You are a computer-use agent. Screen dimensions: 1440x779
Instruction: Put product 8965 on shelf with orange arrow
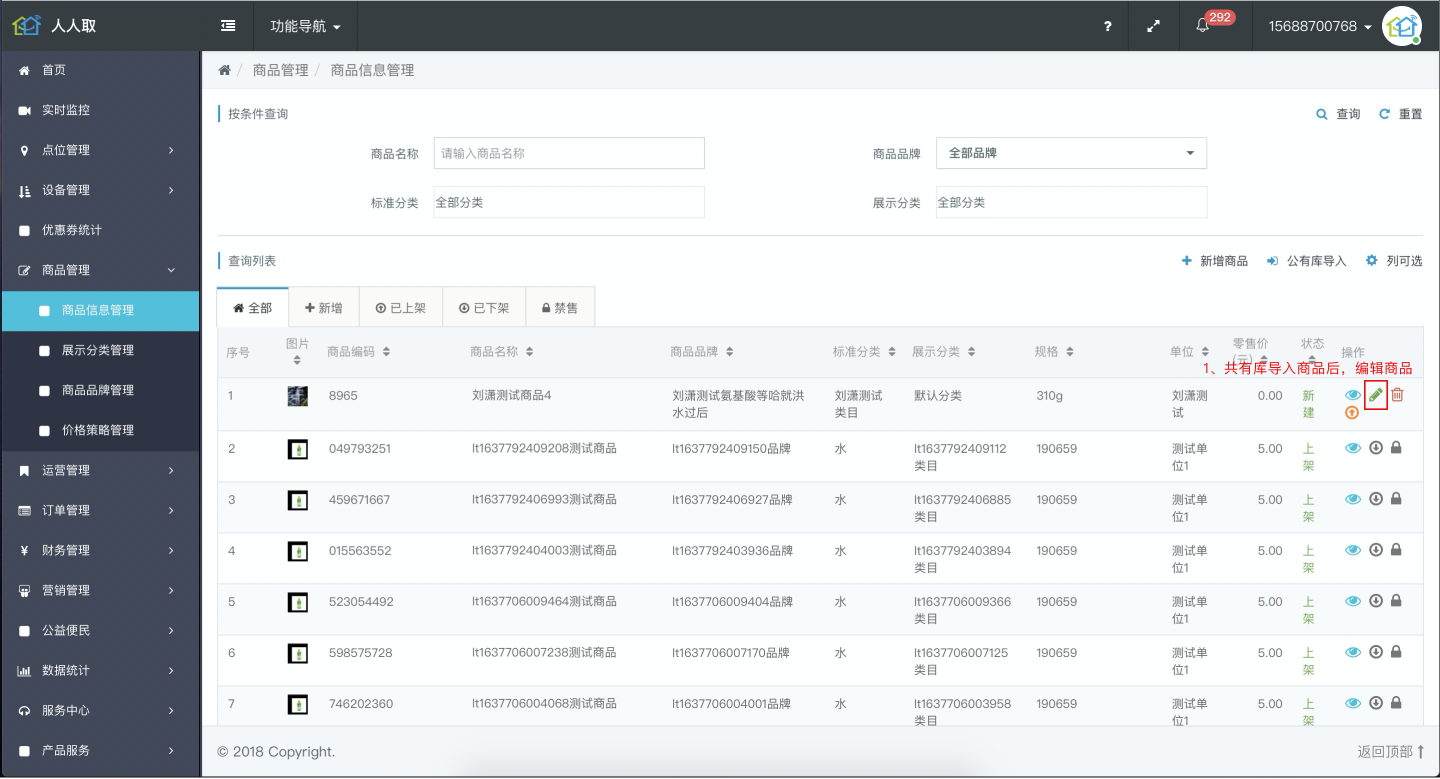[x=1352, y=412]
